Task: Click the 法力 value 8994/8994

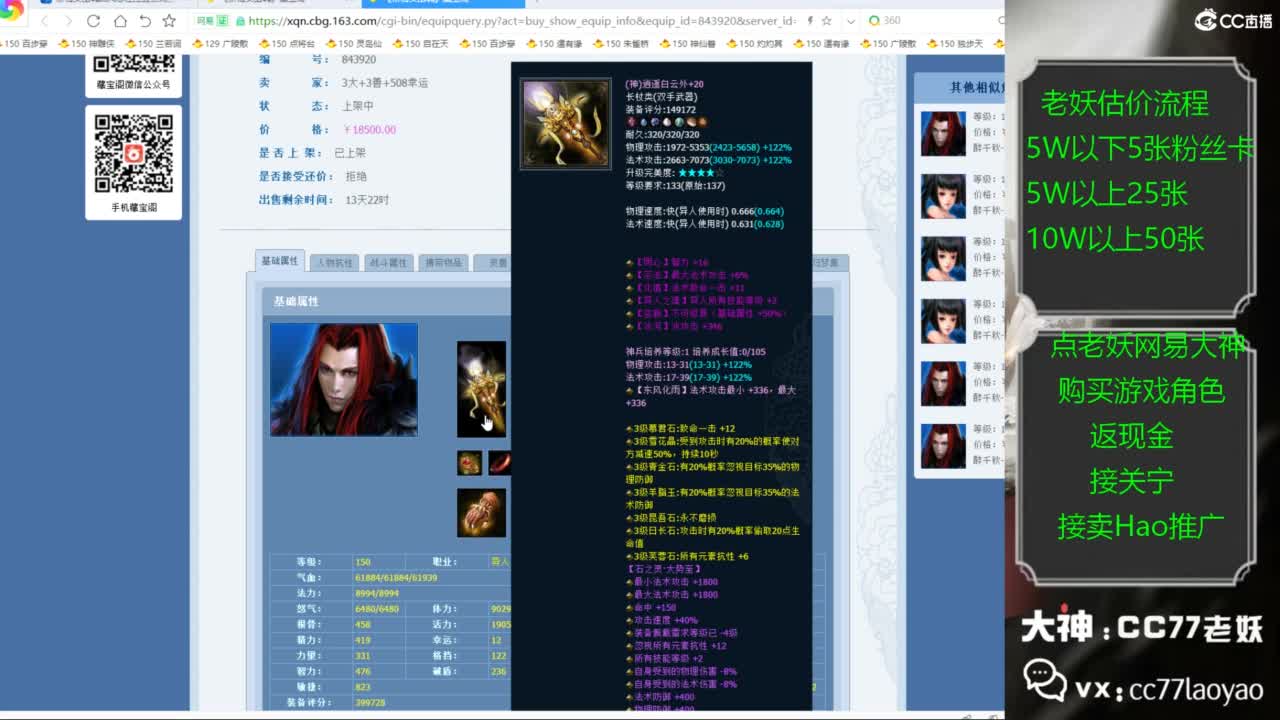Action: (376, 593)
